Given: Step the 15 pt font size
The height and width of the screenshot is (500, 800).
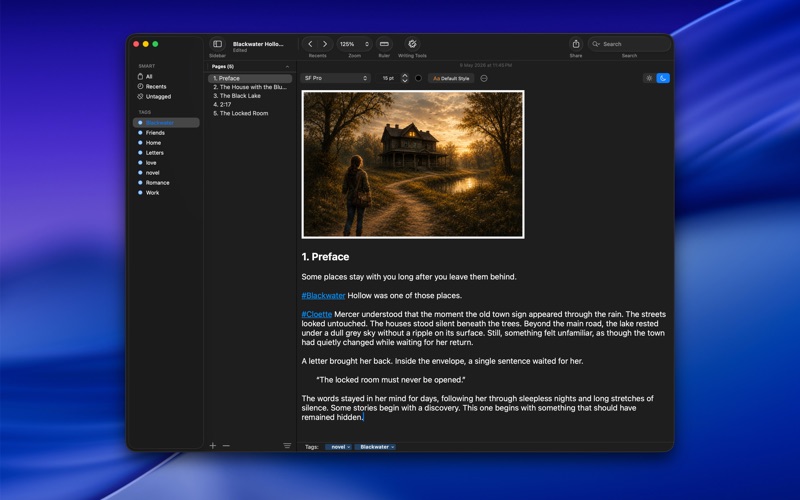Looking at the screenshot, I should pos(405,78).
